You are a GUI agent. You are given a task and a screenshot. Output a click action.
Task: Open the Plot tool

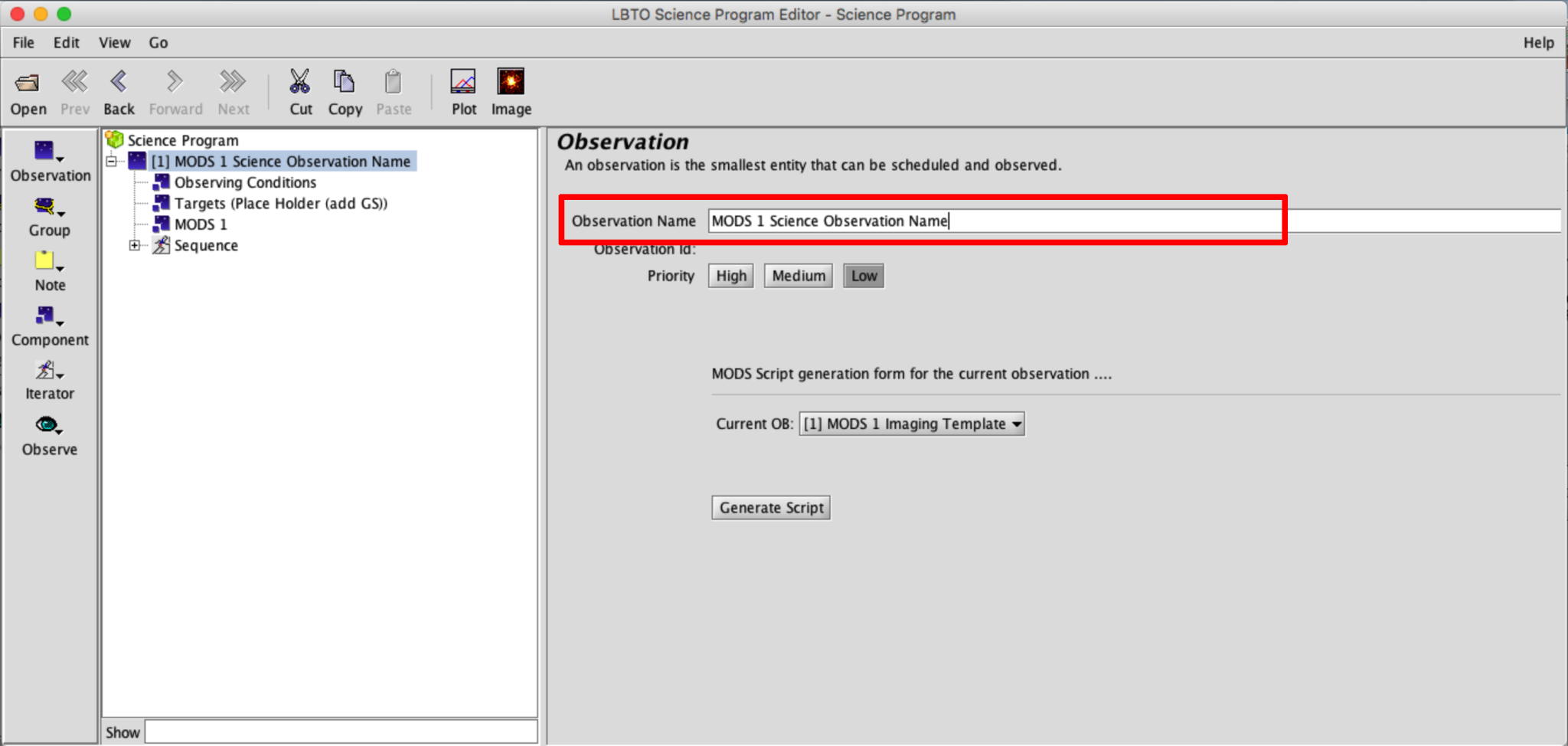coord(463,81)
